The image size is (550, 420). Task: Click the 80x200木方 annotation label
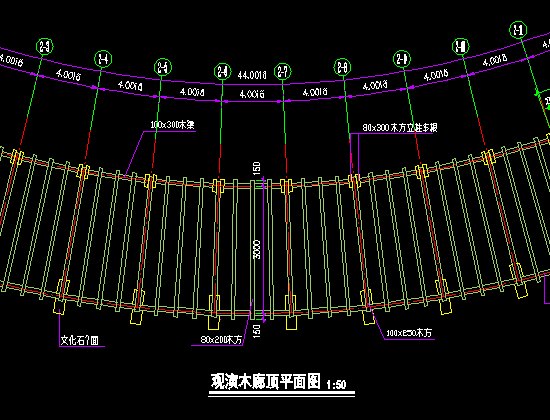221,340
